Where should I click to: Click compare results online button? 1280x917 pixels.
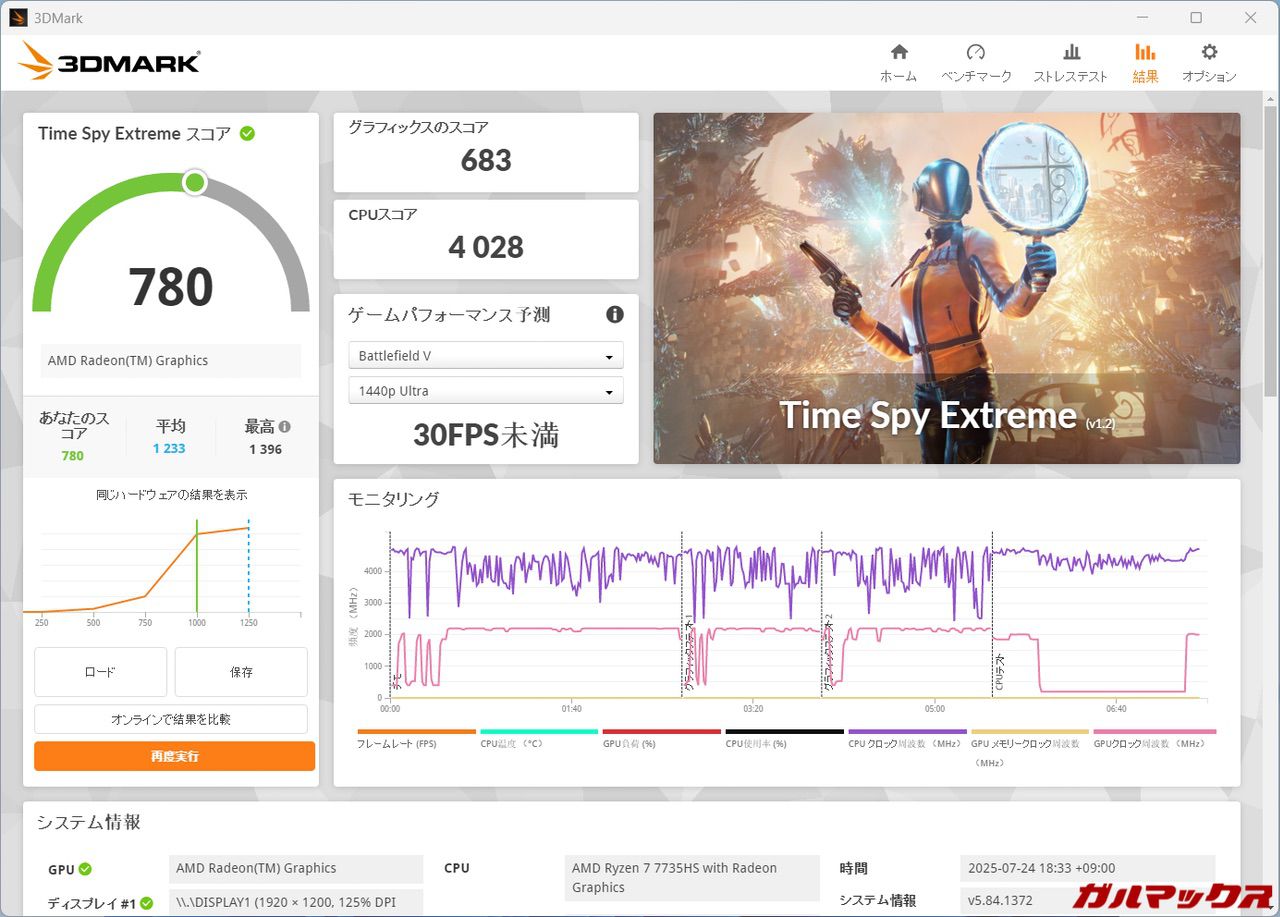pyautogui.click(x=171, y=719)
